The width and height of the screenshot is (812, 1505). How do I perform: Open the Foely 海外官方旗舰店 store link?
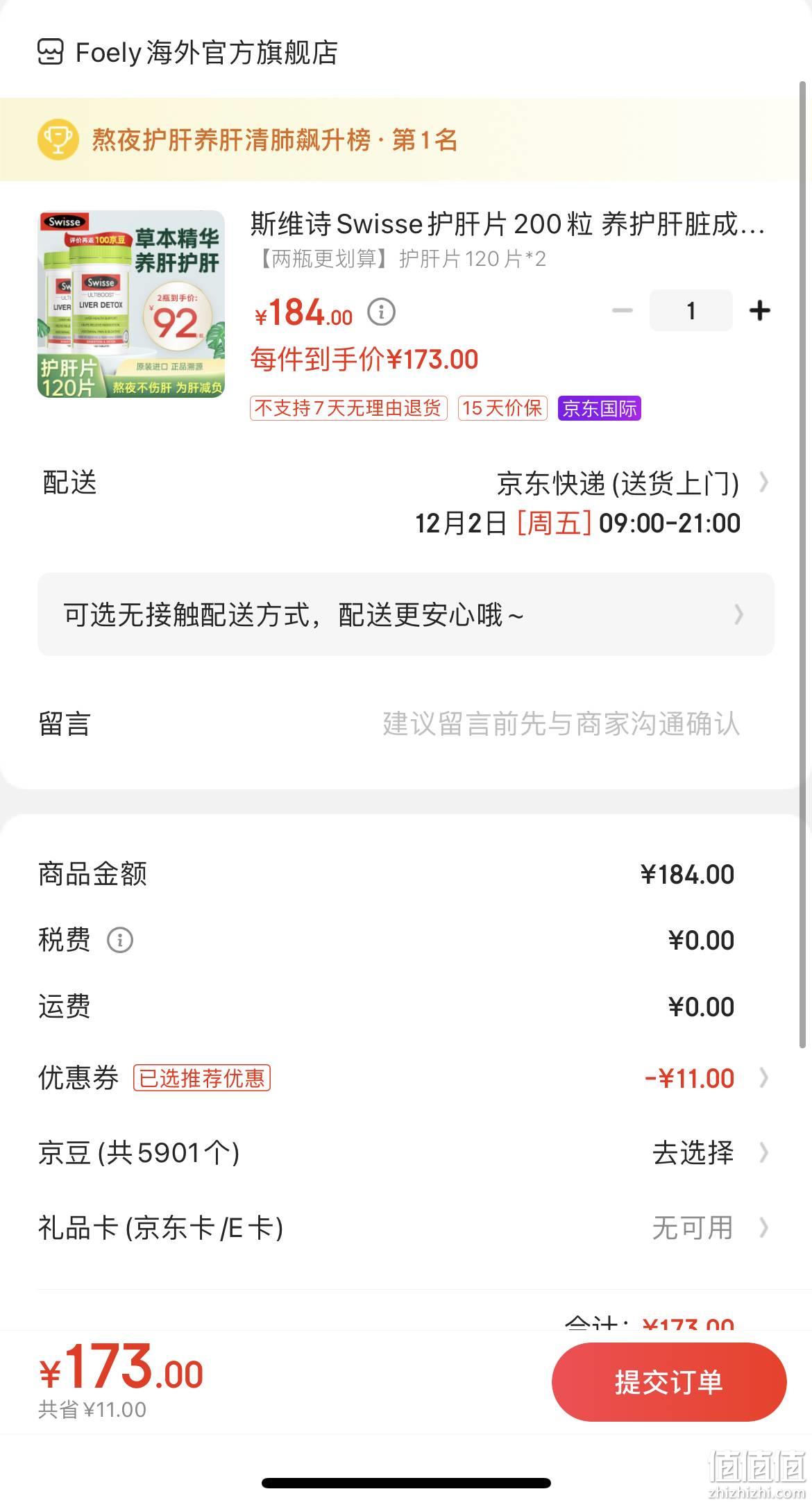[x=207, y=53]
